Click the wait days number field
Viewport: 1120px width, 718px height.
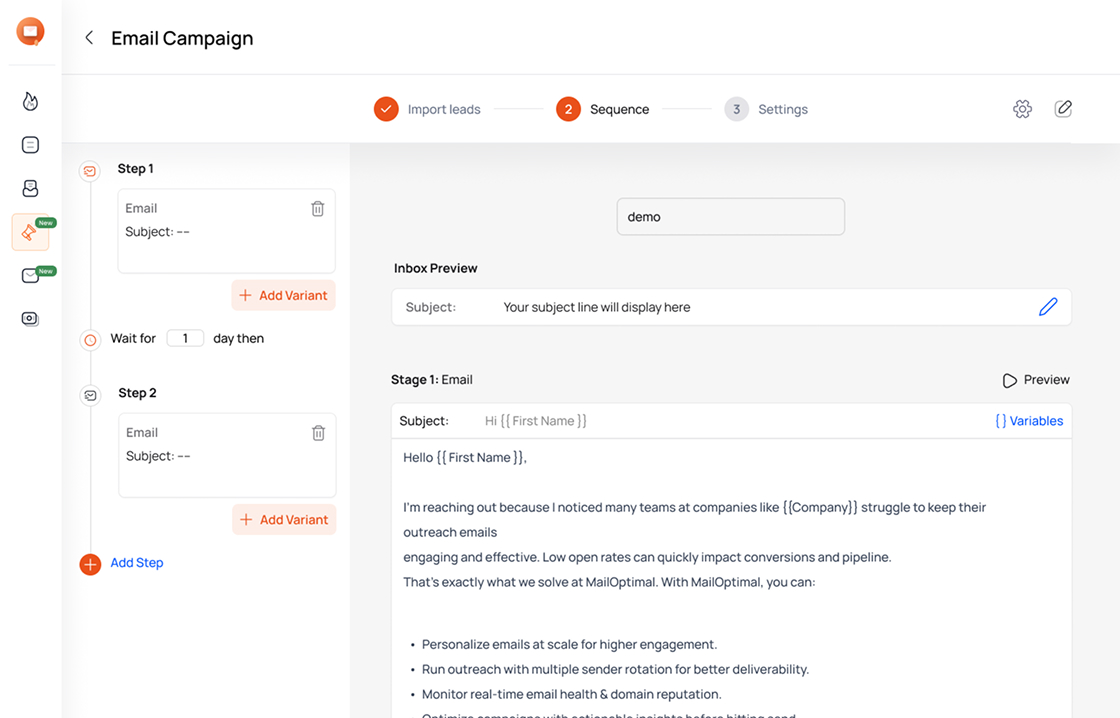[x=185, y=338]
